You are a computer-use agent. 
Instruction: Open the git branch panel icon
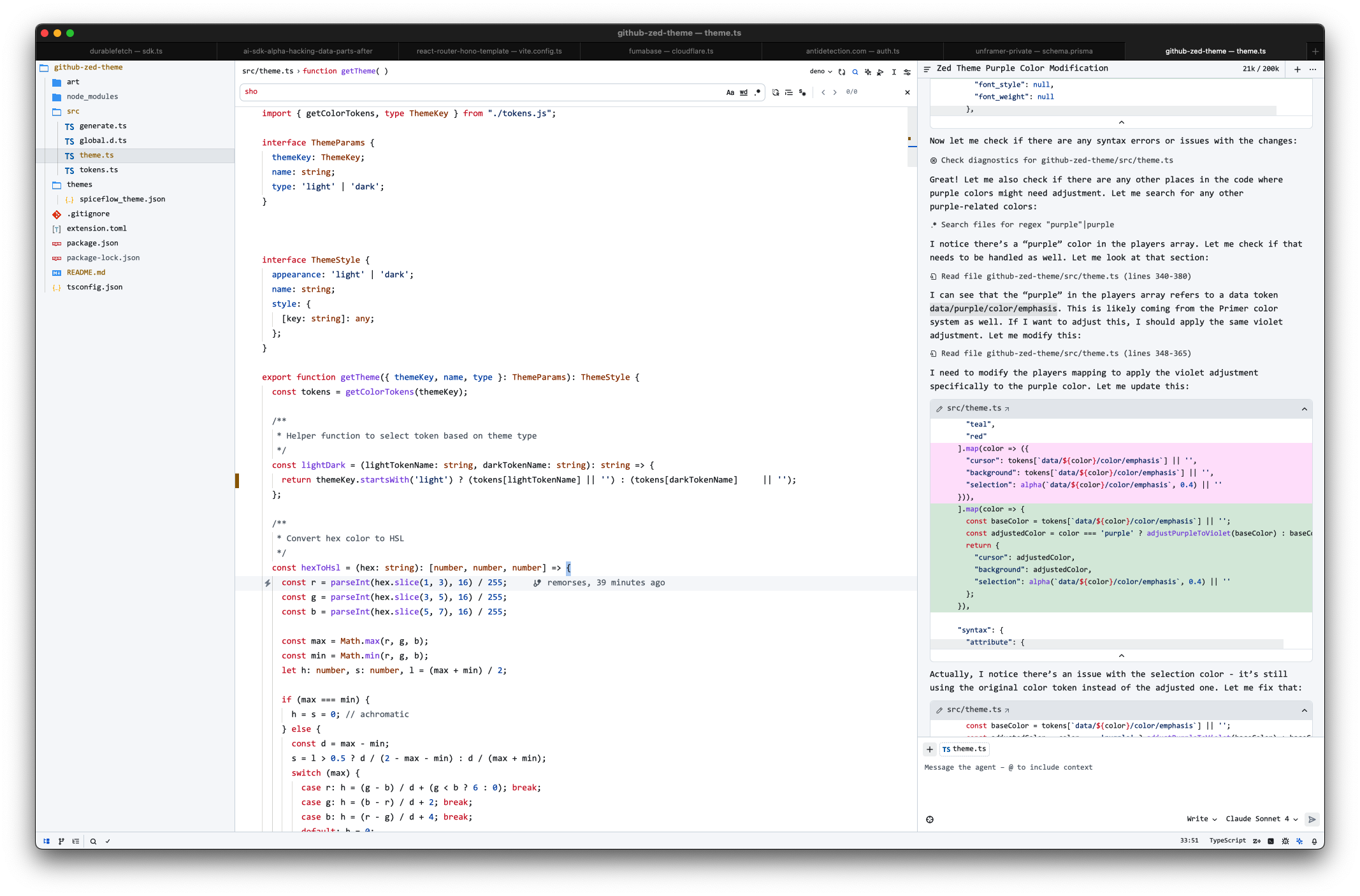coord(61,841)
